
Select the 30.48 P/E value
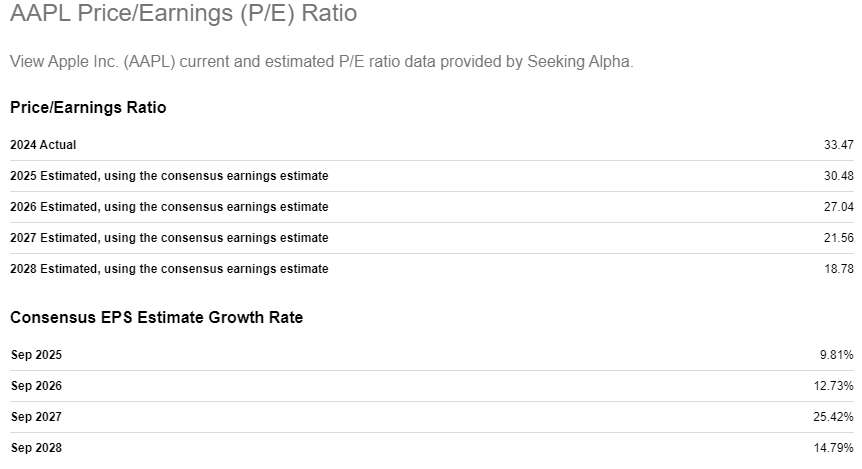pos(838,176)
